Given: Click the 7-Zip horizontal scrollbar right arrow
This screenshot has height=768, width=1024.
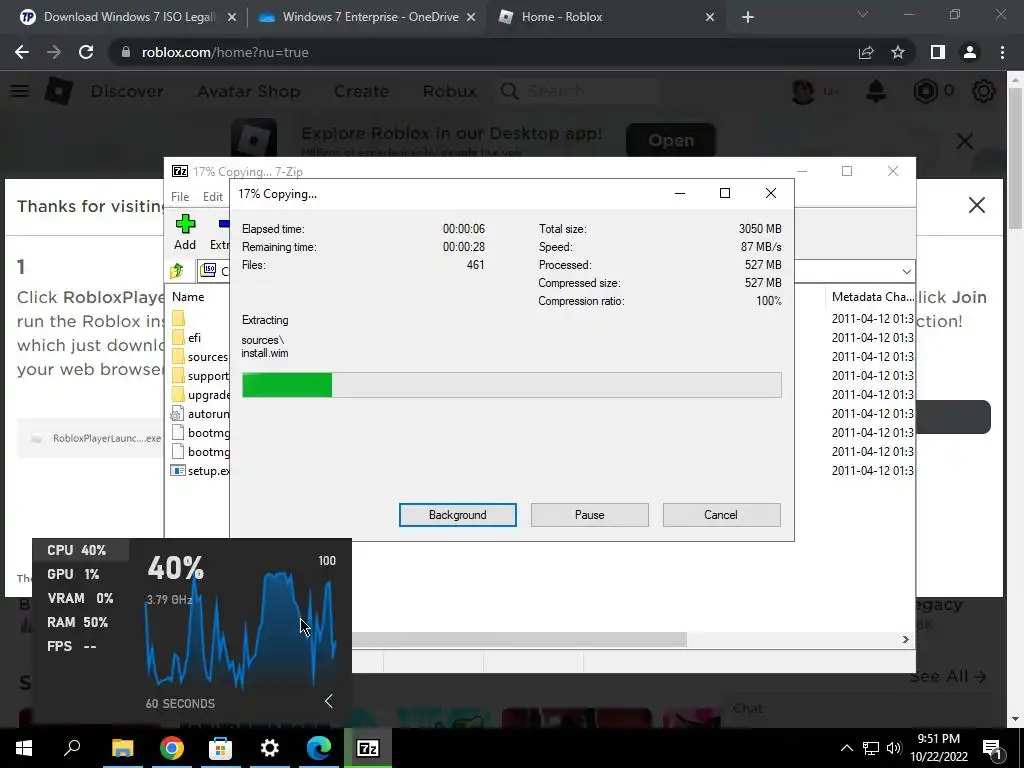Looking at the screenshot, I should click(905, 639).
